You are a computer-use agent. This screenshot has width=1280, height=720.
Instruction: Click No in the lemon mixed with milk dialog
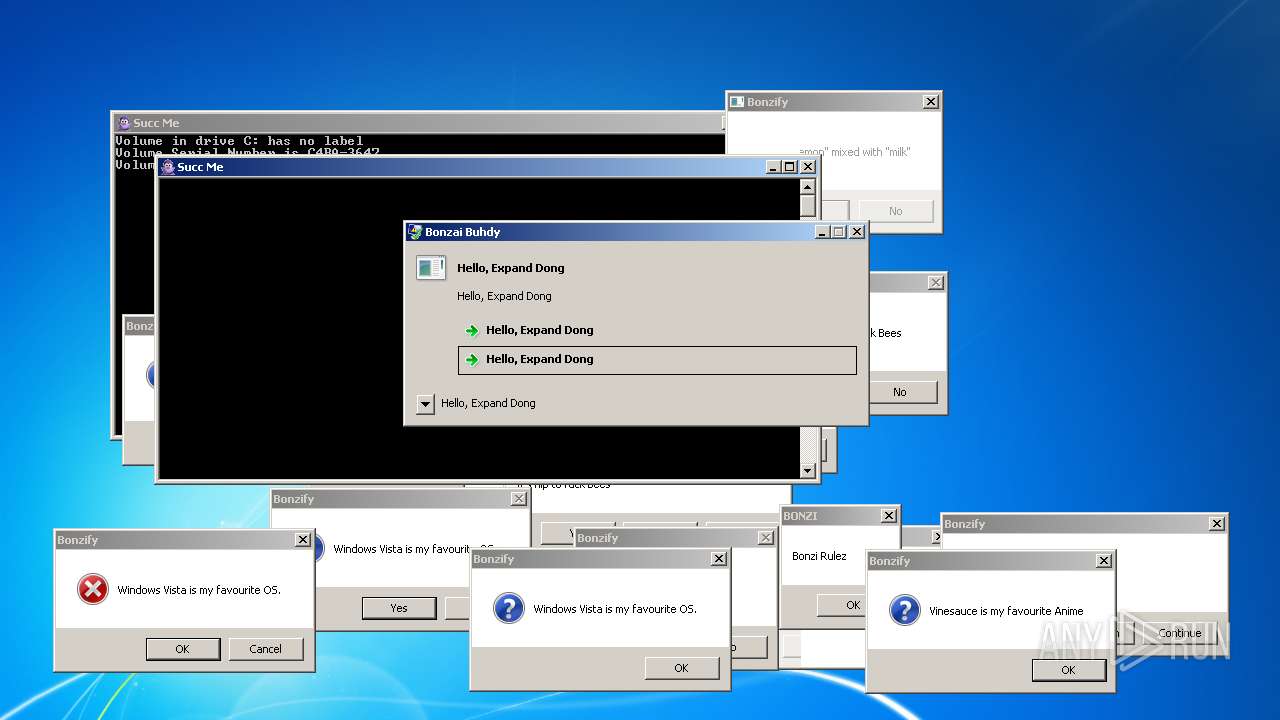896,211
